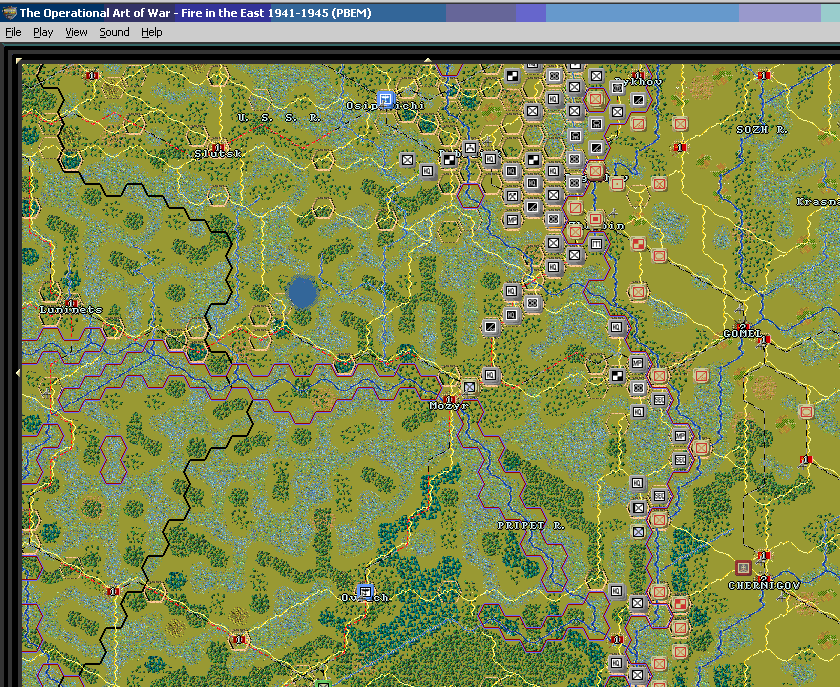Select the MP unit below the engineer unit
Image resolution: width=840 pixels, height=687 pixels.
512,220
